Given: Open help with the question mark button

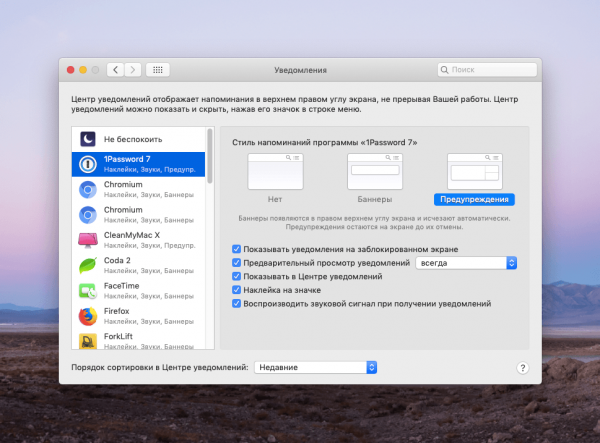Looking at the screenshot, I should [x=523, y=368].
